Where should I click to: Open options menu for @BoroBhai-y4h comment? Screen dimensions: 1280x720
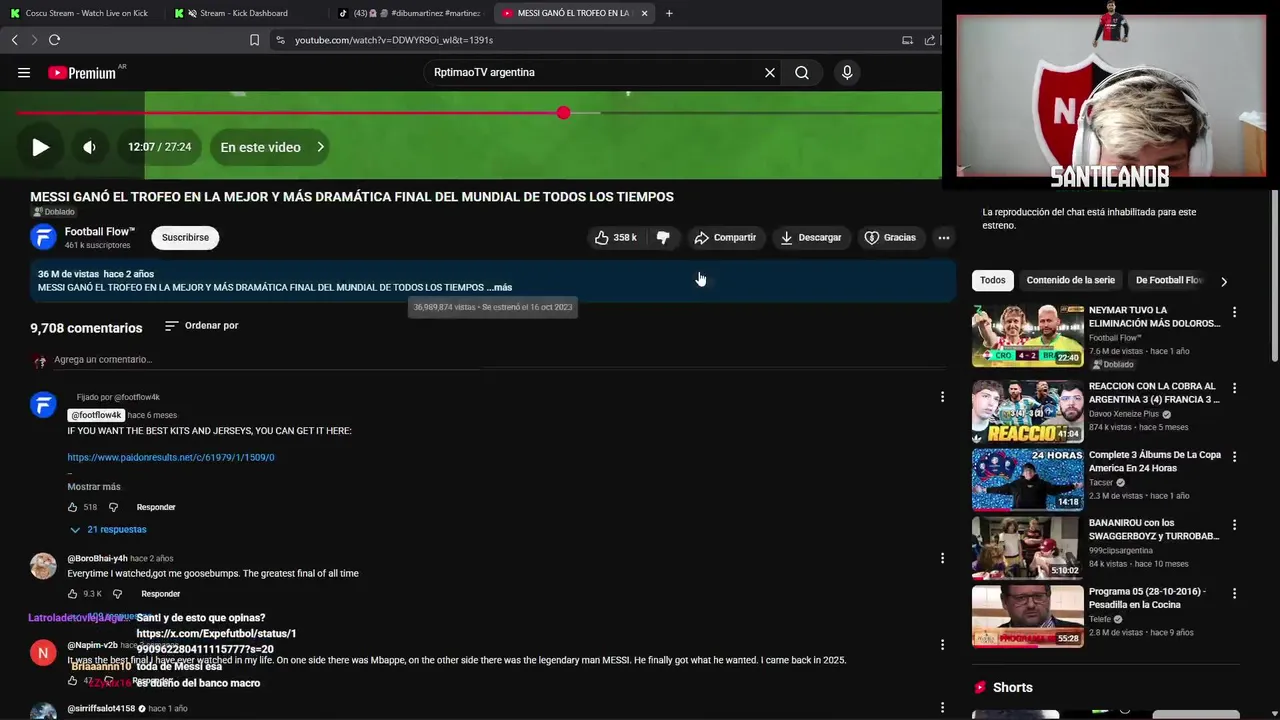(x=942, y=558)
